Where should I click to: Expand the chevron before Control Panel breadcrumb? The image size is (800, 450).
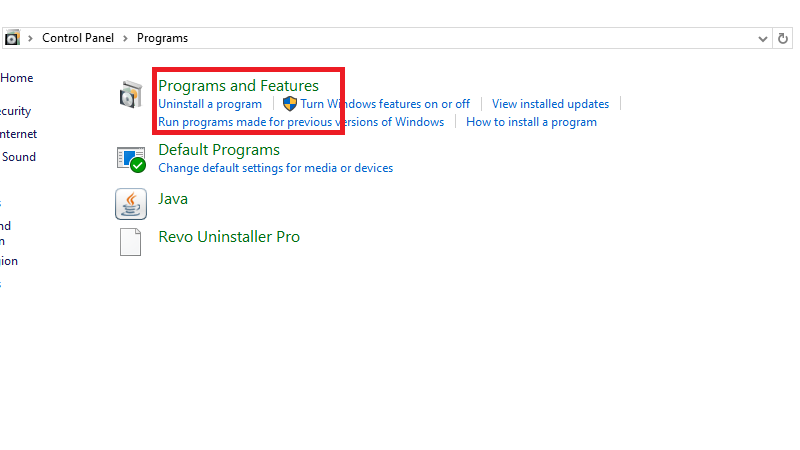[31, 38]
